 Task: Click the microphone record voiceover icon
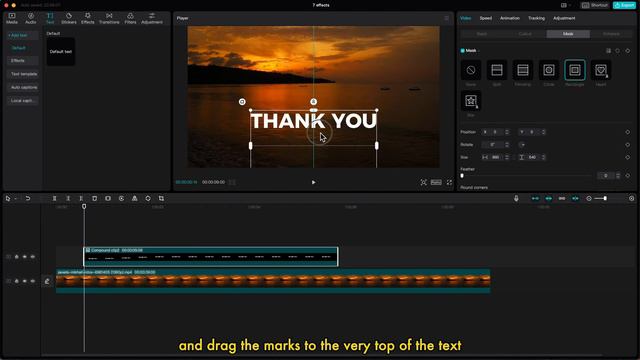point(516,198)
